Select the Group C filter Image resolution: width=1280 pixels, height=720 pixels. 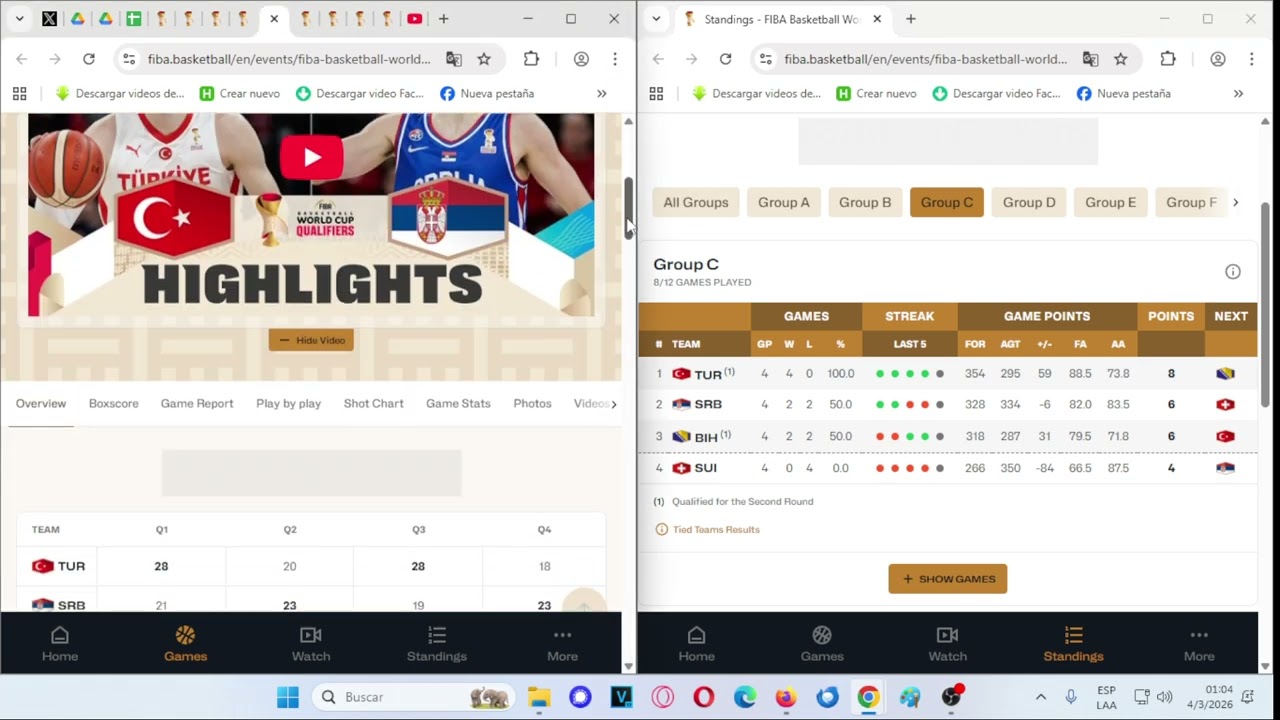pos(947,202)
